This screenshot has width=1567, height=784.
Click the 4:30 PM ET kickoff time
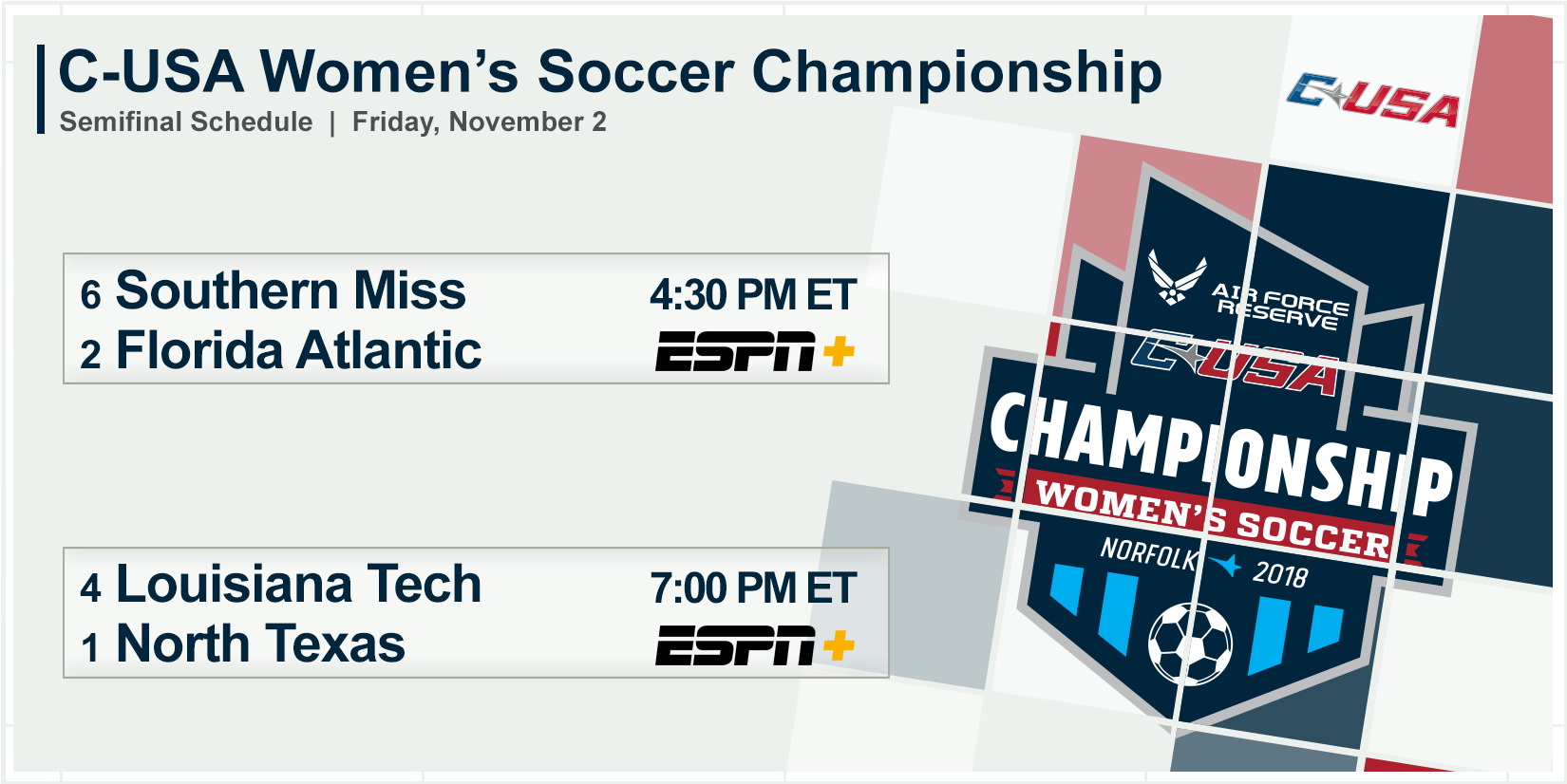[753, 295]
